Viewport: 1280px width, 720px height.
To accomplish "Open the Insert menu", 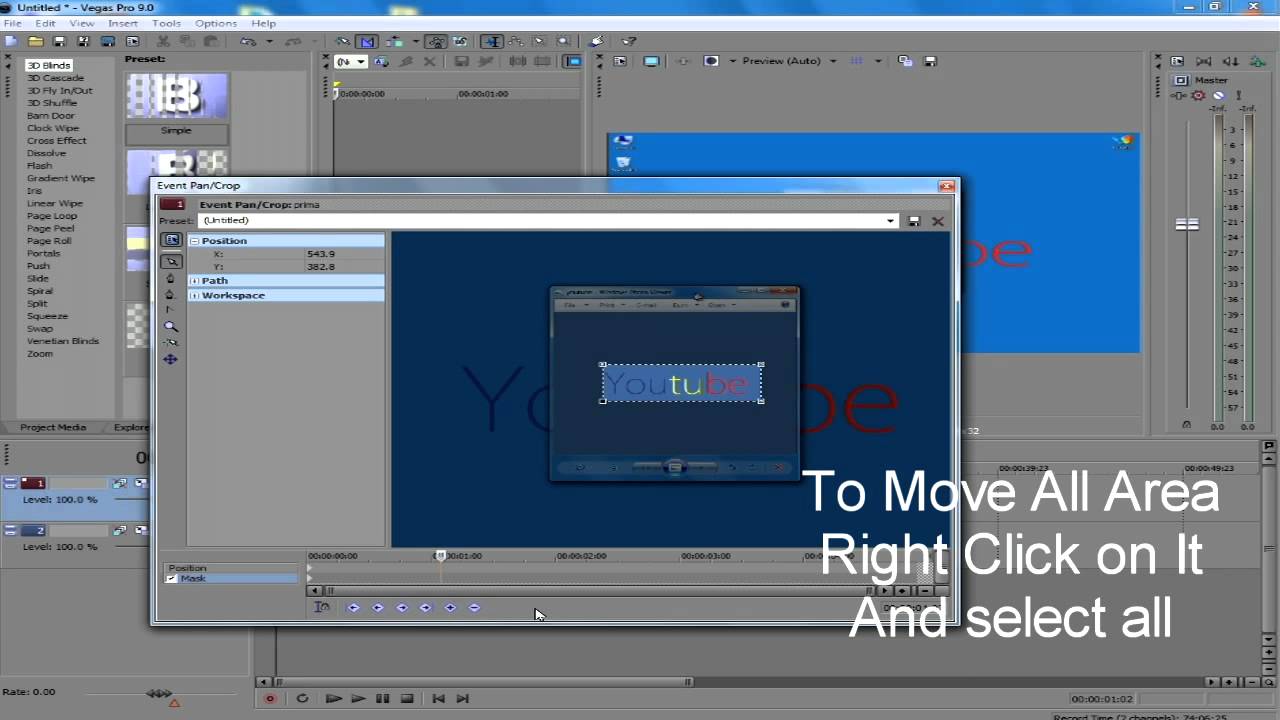I will pyautogui.click(x=122, y=23).
